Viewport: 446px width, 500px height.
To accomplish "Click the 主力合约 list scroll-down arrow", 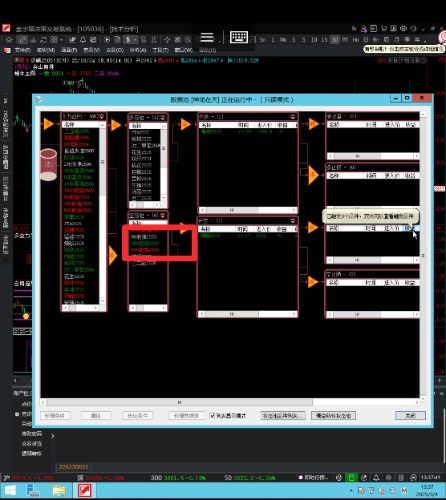I will pyautogui.click(x=102, y=301).
